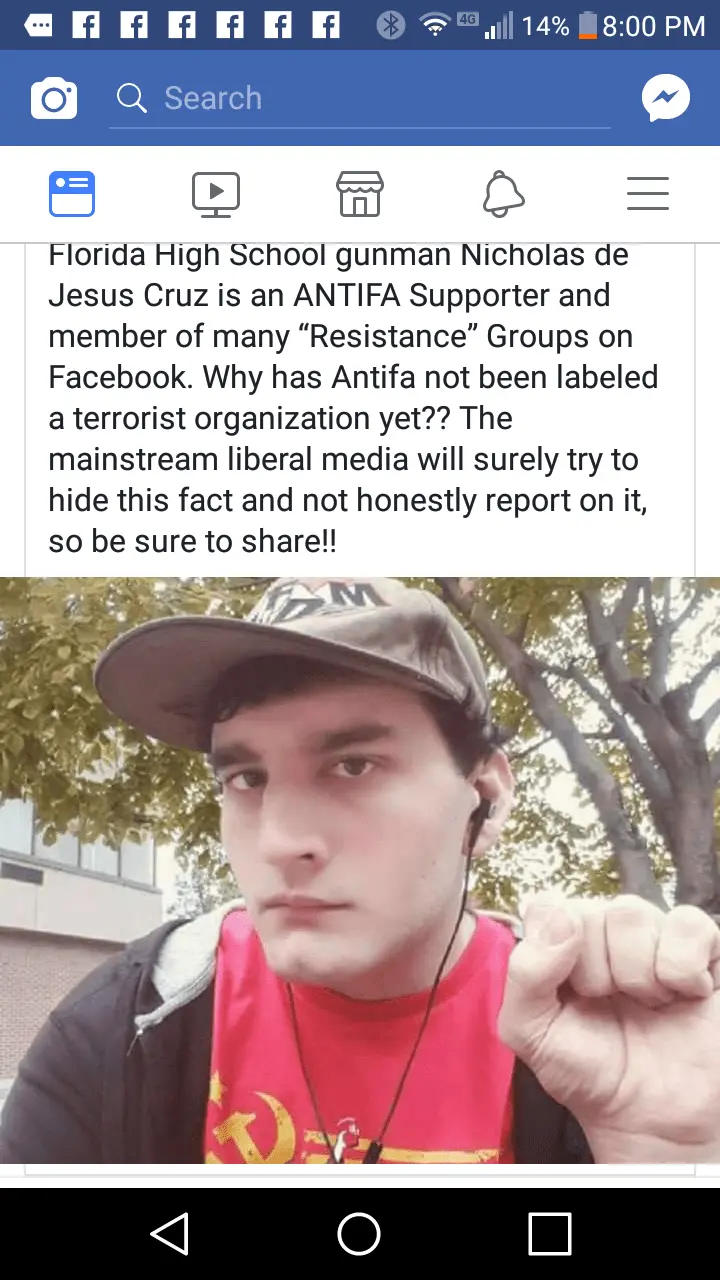View notifications via the bell icon
This screenshot has height=1280, width=720.
pos(504,194)
